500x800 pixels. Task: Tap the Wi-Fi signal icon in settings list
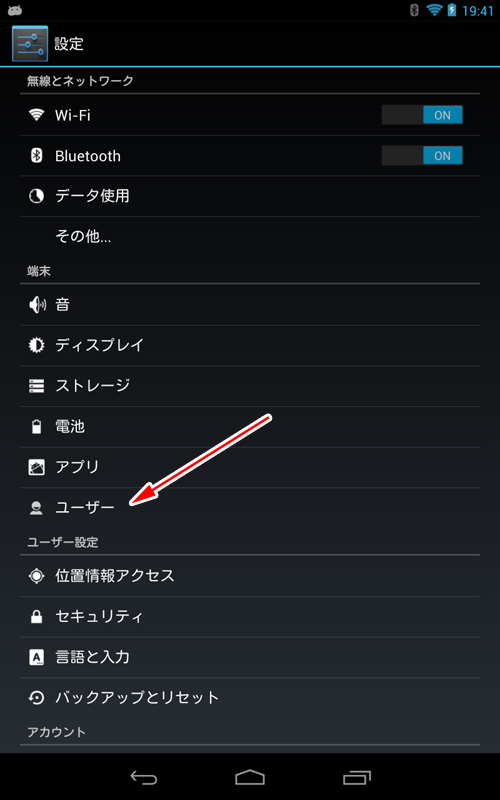[36, 115]
